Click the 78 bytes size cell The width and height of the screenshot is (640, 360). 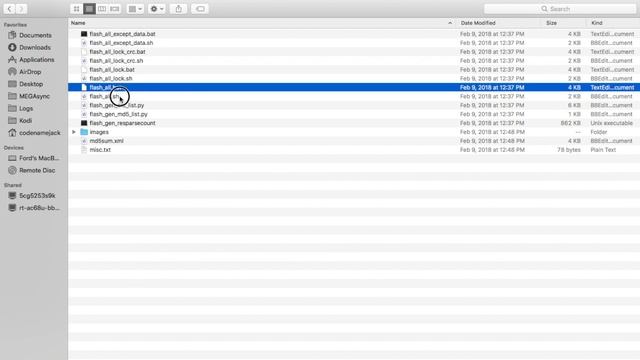[x=569, y=150]
